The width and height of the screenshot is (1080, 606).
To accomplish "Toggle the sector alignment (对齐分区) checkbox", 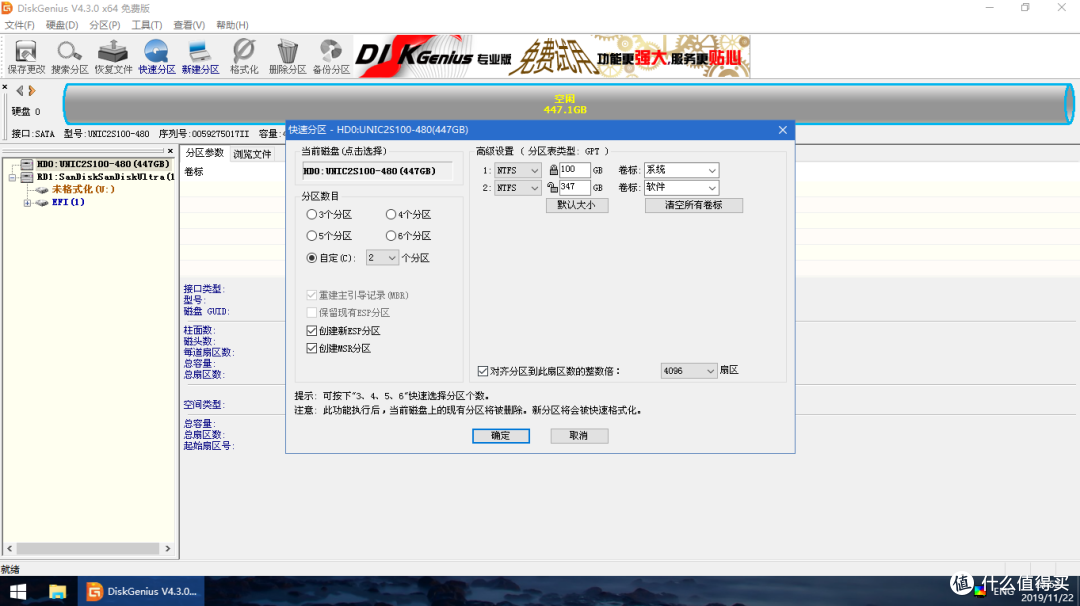I will 483,371.
